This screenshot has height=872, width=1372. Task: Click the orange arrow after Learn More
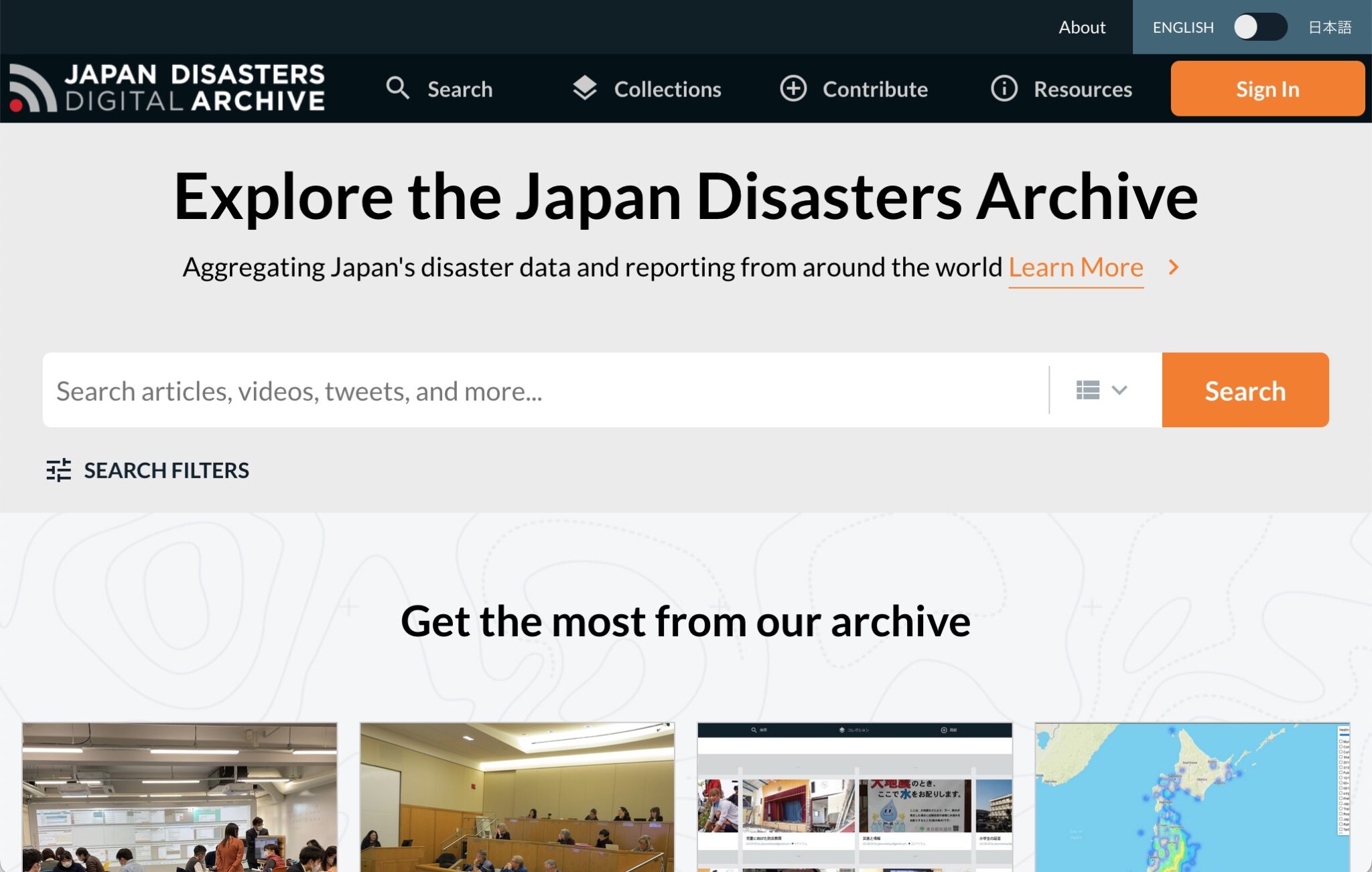(x=1173, y=267)
